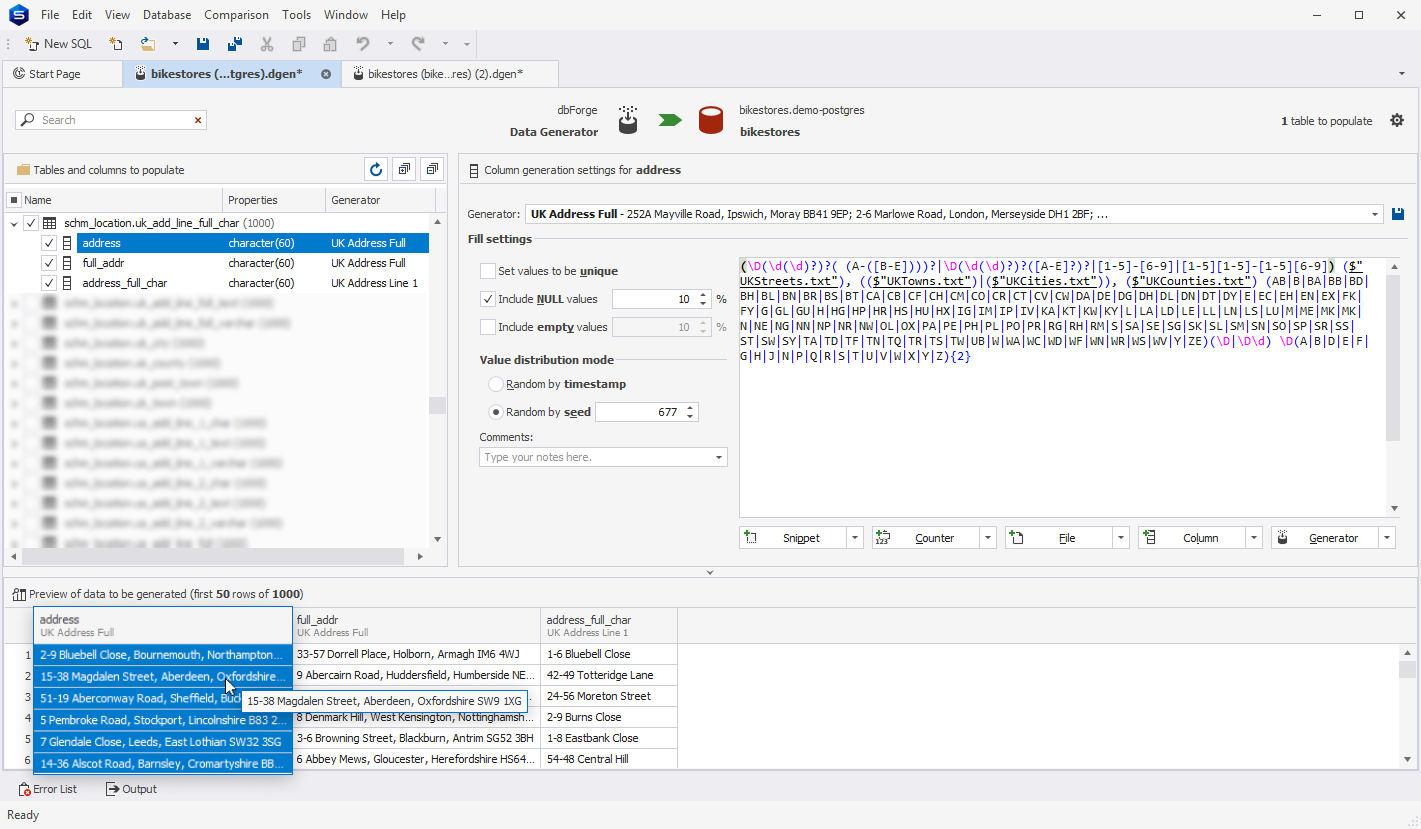This screenshot has width=1421, height=829.
Task: Open the Counter dropdown arrow
Action: point(988,538)
